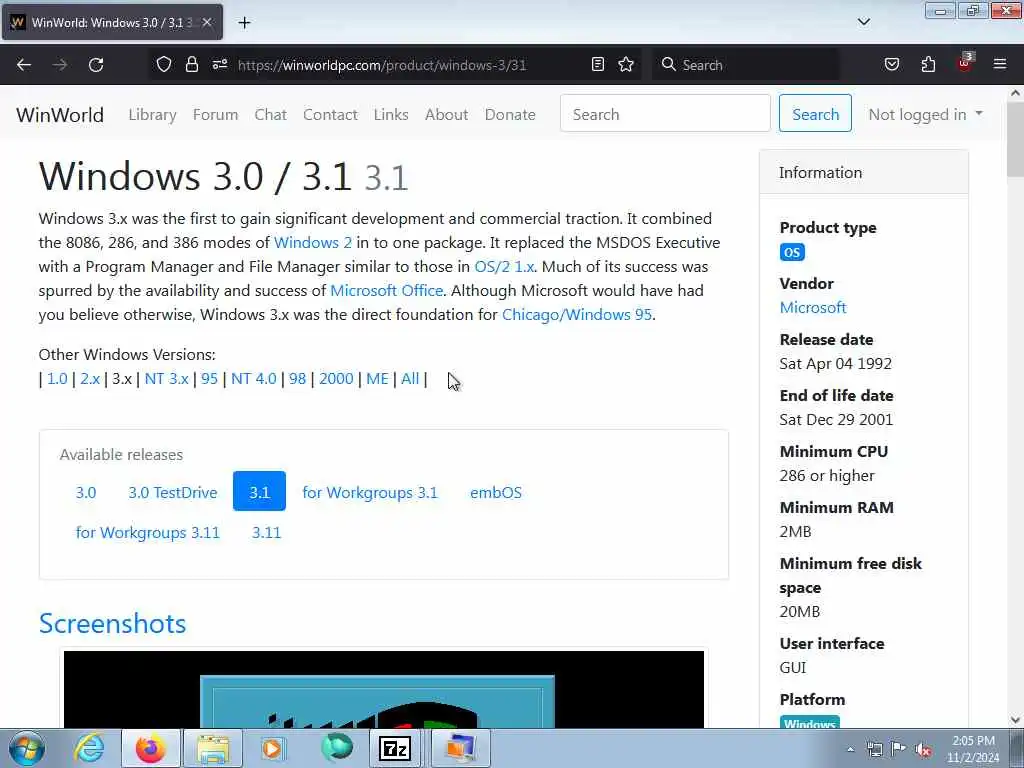The height and width of the screenshot is (768, 1024).
Task: Open the extensions puzzle-piece icon
Action: click(x=928, y=64)
